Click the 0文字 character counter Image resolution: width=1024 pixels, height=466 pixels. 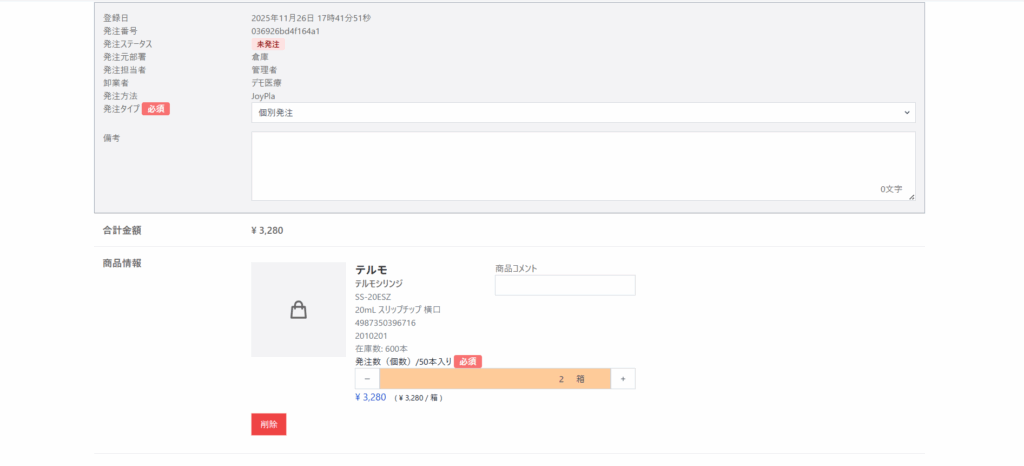coord(890,189)
